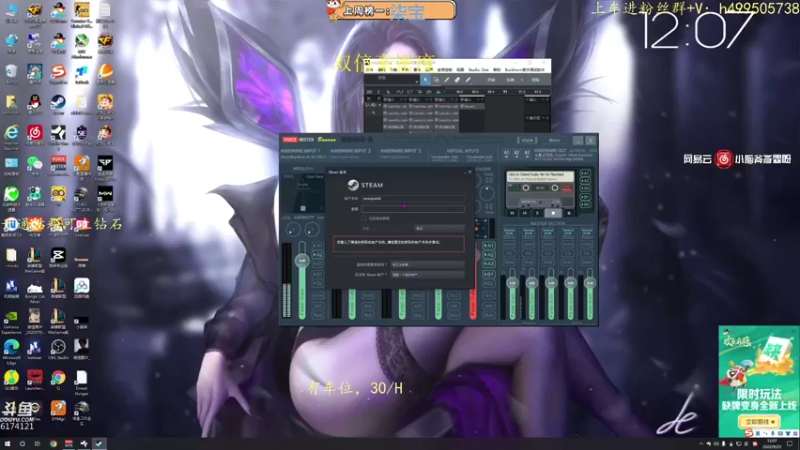
Task: Click the Chrome icon in the taskbar
Action: 53,444
